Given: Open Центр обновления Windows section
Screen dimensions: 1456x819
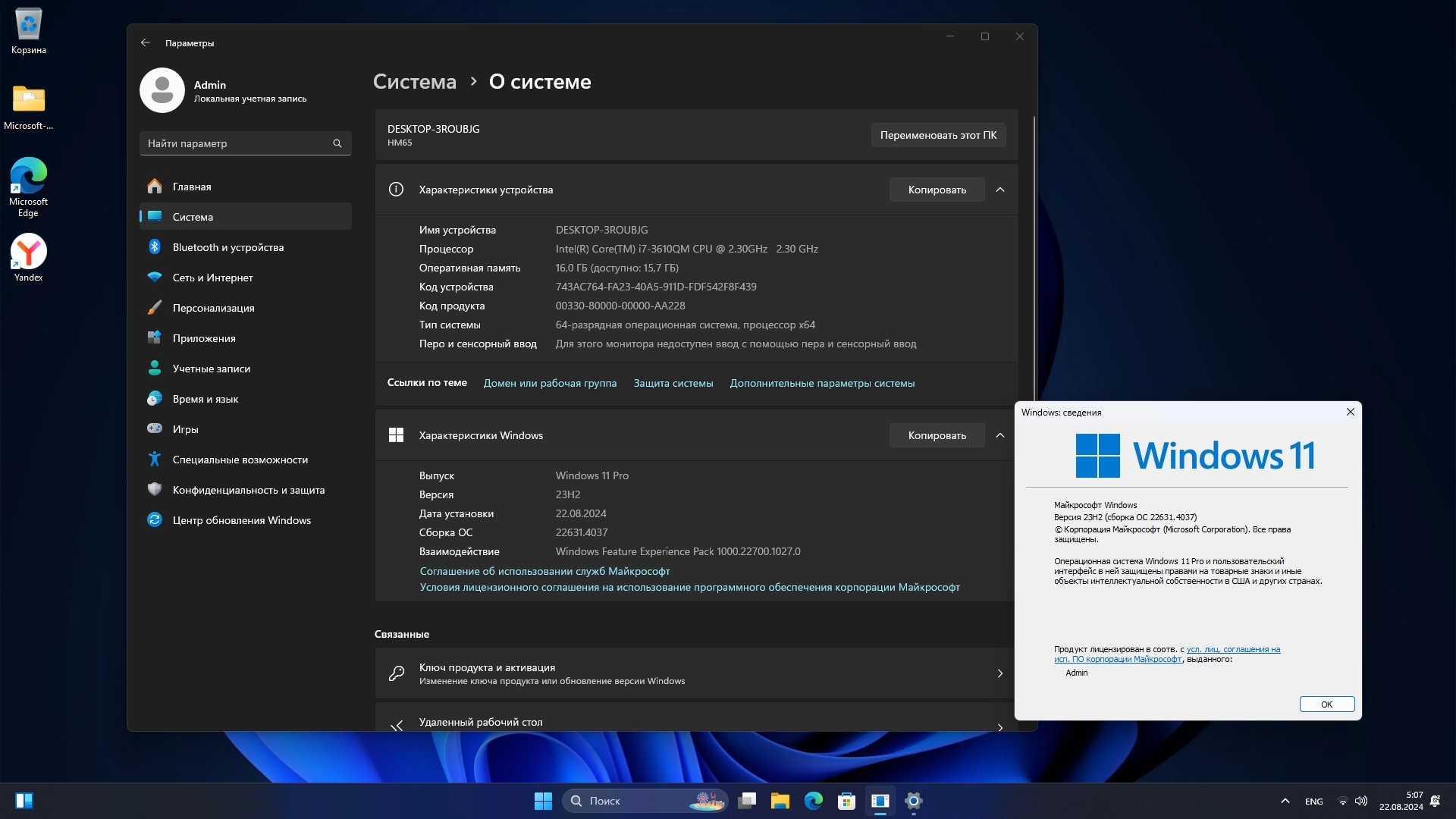Looking at the screenshot, I should coord(241,520).
